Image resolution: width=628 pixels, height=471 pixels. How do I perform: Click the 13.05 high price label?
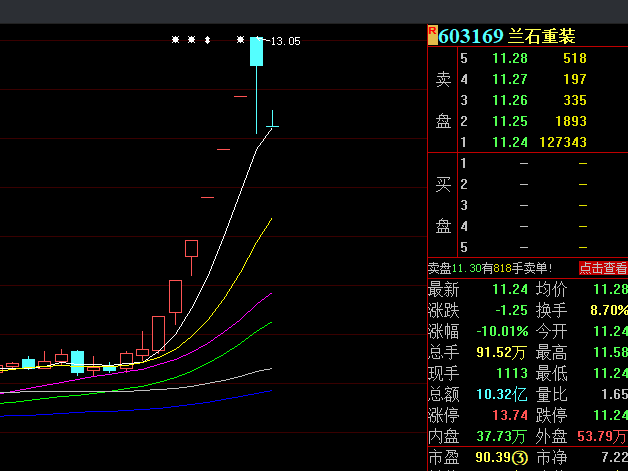click(284, 41)
